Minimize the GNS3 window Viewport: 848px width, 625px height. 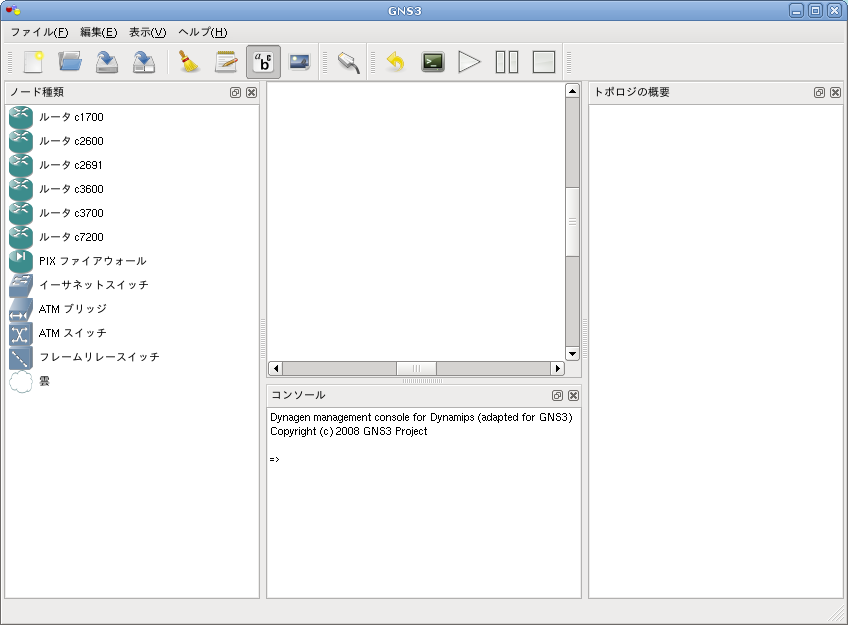(x=796, y=11)
